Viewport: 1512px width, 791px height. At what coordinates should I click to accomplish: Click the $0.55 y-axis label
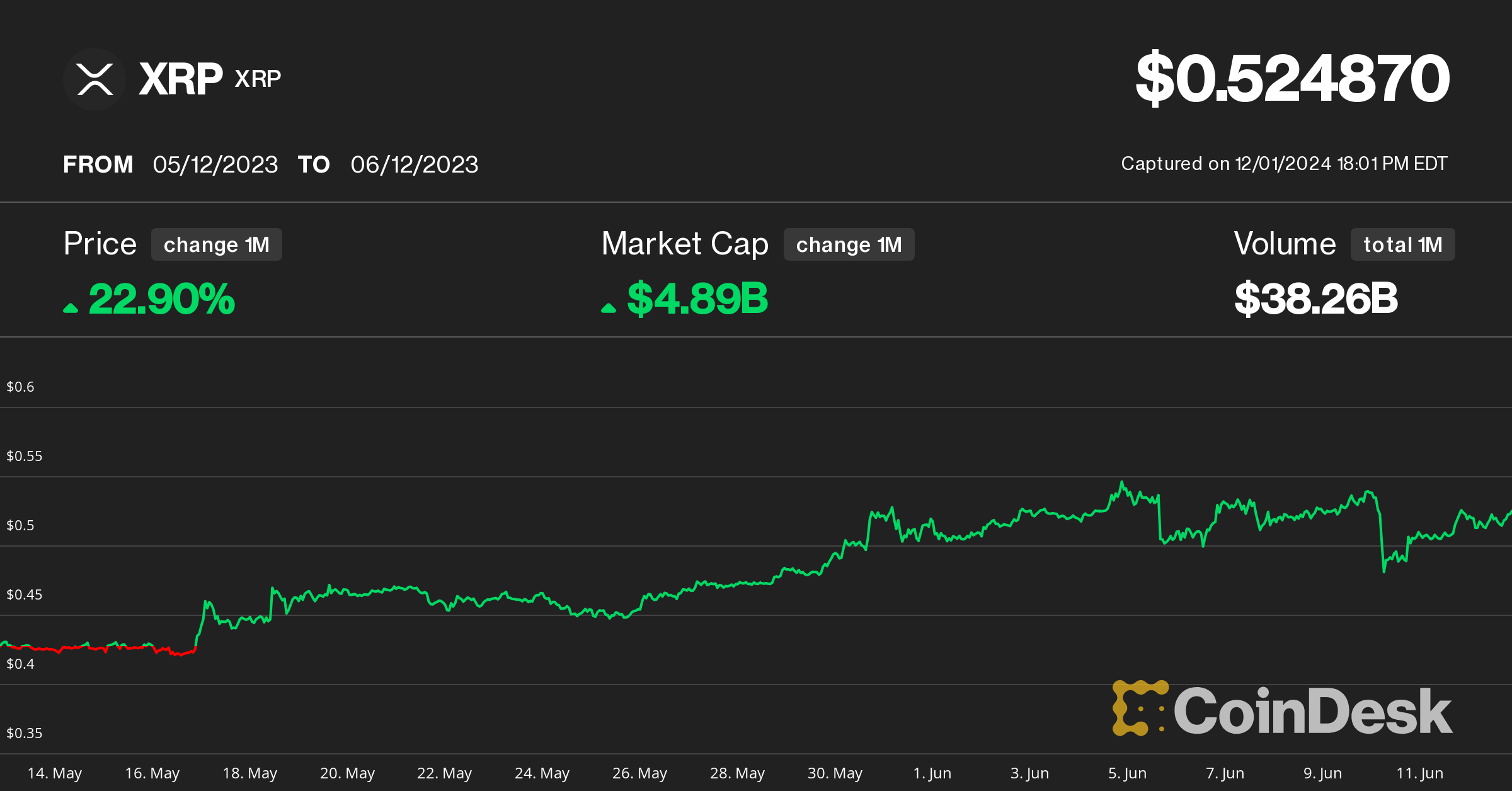tap(24, 456)
